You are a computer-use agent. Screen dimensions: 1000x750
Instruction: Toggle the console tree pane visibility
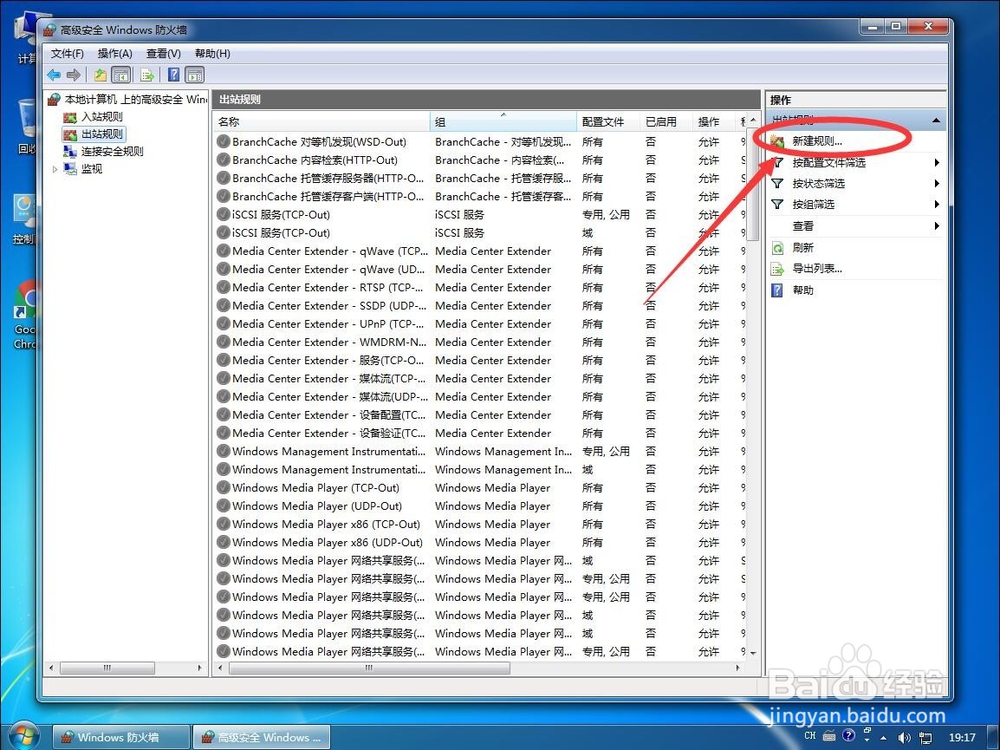pos(121,74)
